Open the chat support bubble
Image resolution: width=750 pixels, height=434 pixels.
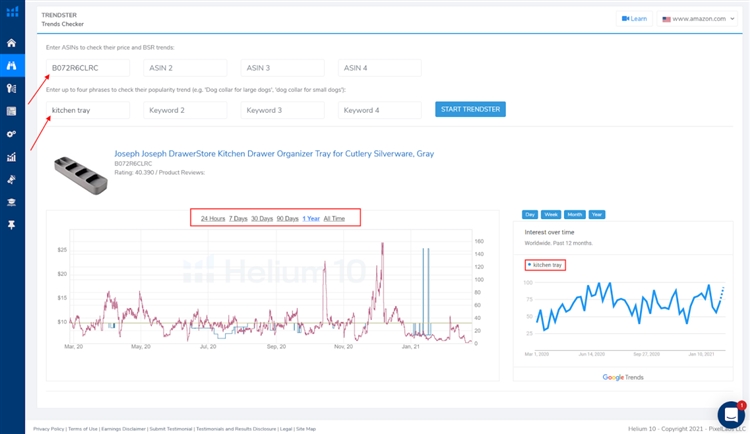[x=731, y=414]
